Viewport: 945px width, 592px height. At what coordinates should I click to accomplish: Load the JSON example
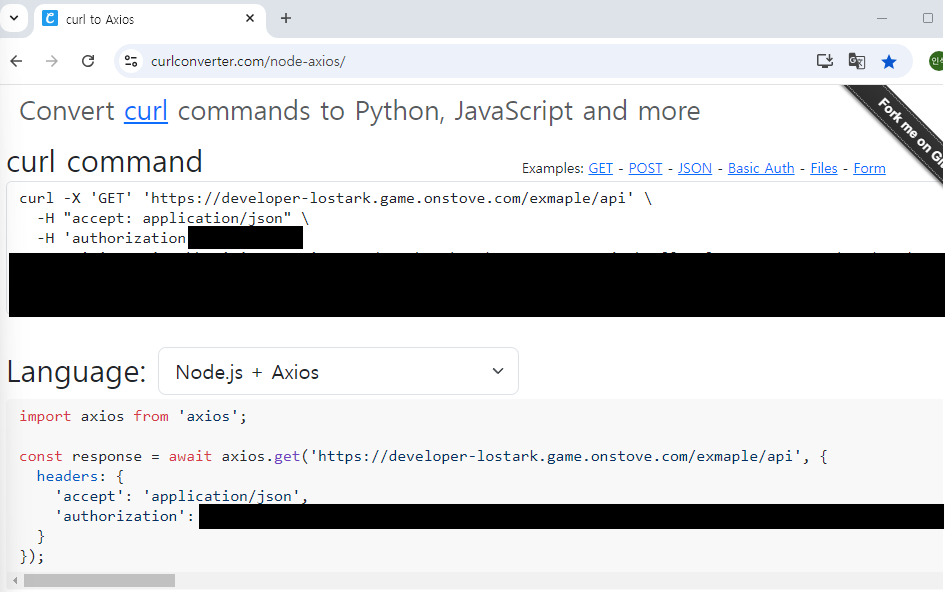pos(694,168)
